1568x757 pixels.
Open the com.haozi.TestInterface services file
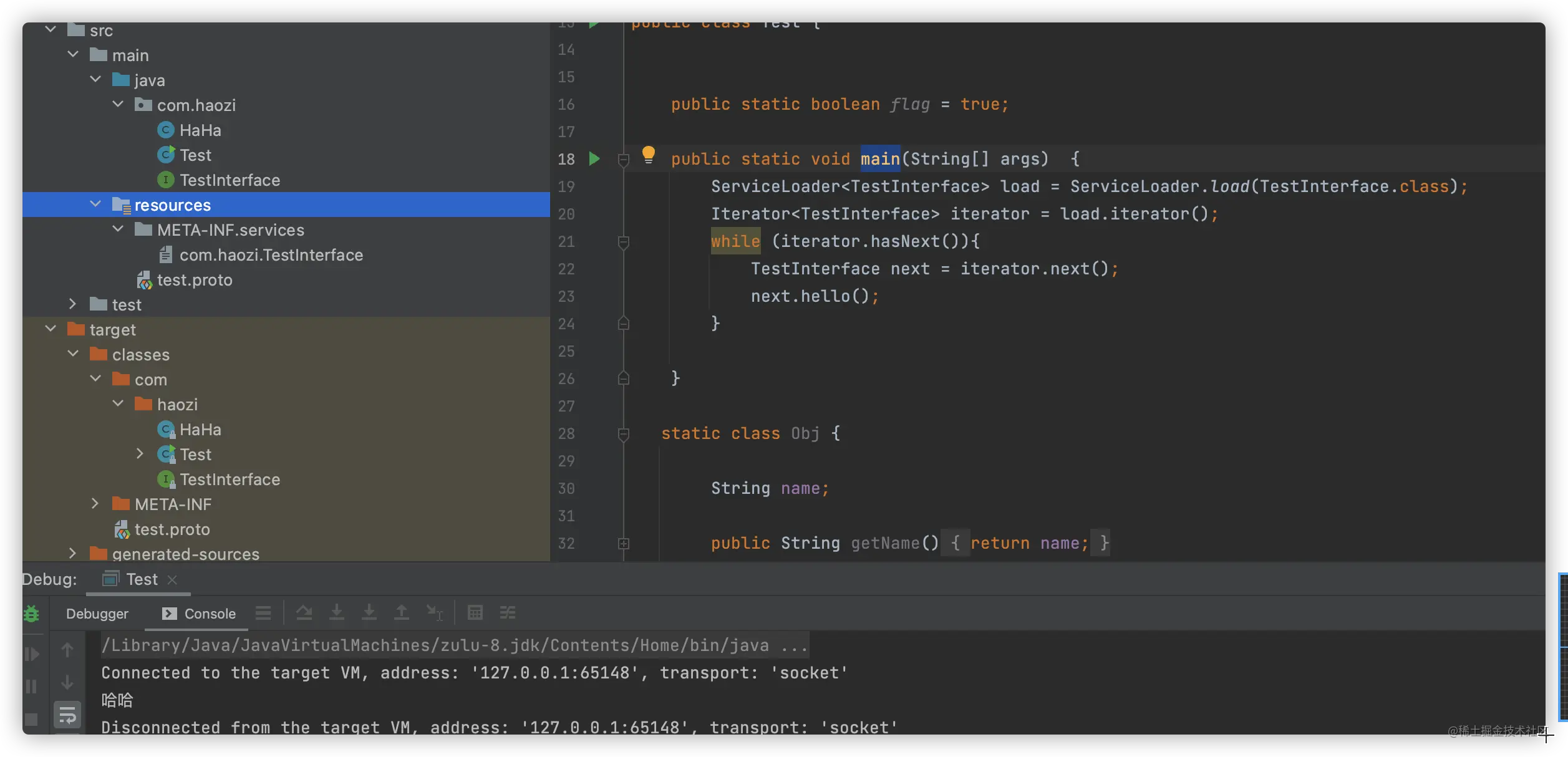pos(261,255)
